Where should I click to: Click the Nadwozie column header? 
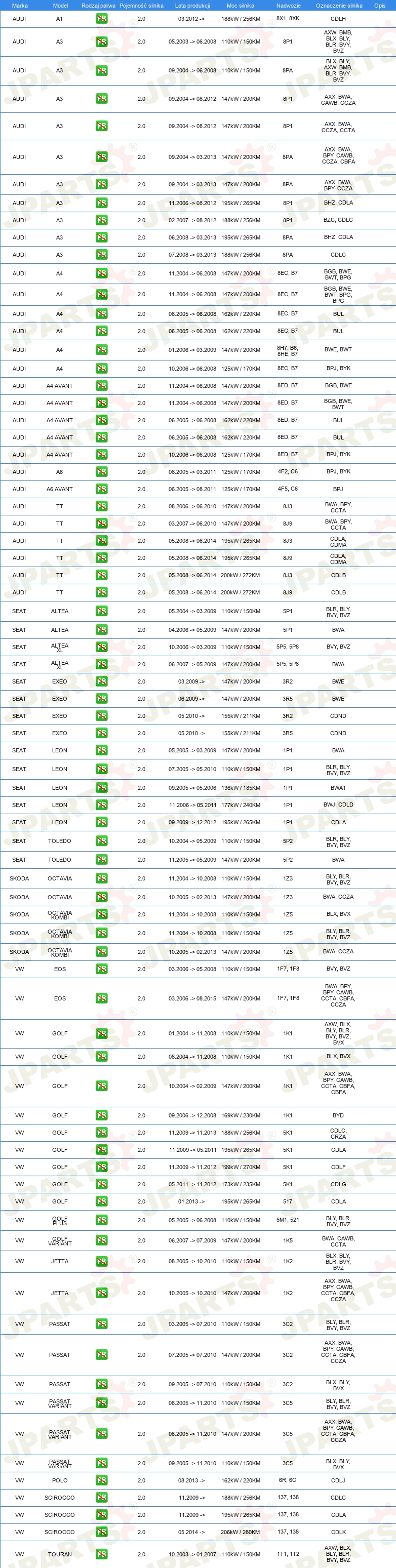288,6
